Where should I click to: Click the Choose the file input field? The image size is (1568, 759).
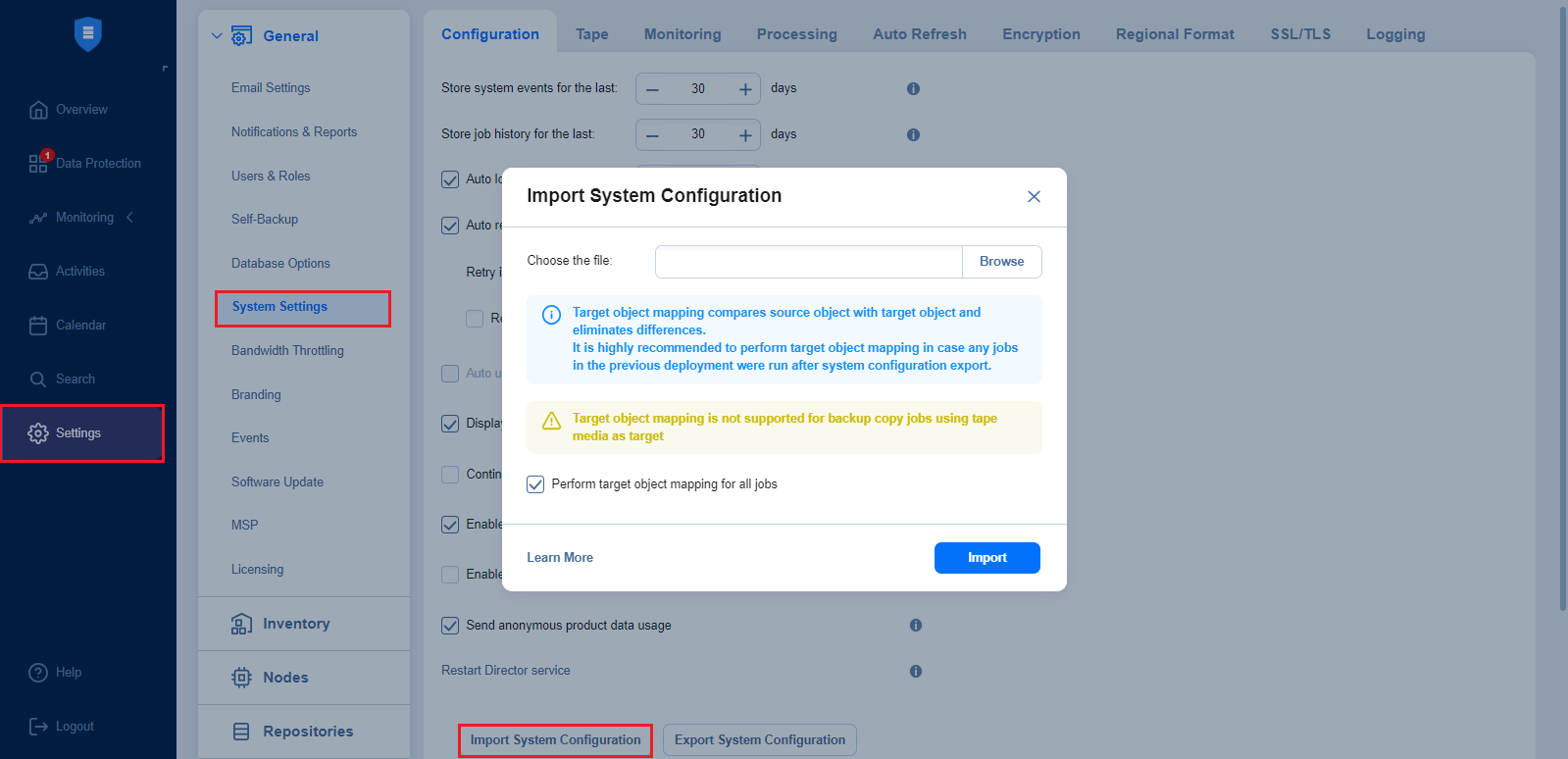click(809, 262)
